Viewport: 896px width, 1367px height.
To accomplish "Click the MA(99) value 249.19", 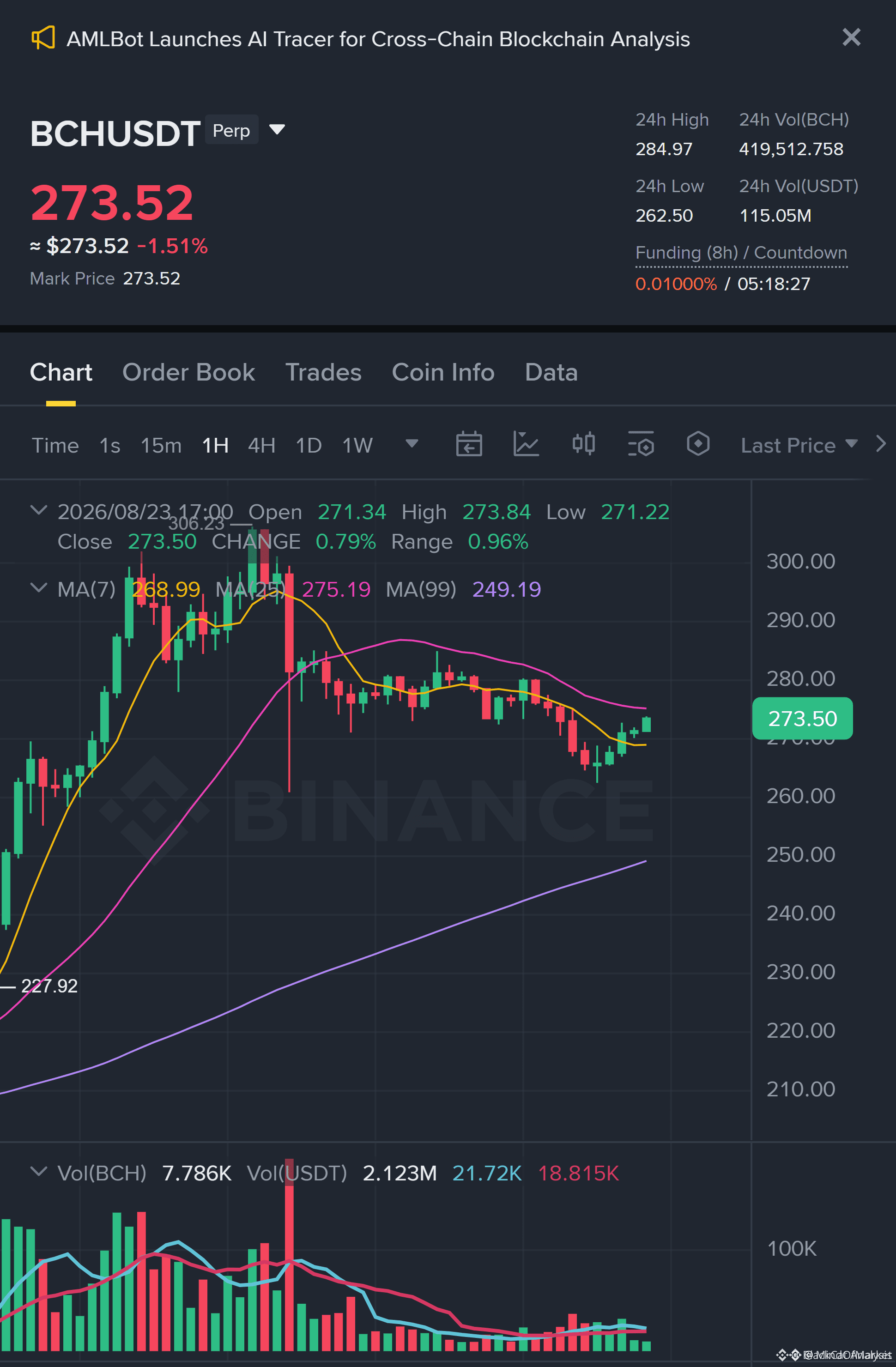I will (507, 589).
